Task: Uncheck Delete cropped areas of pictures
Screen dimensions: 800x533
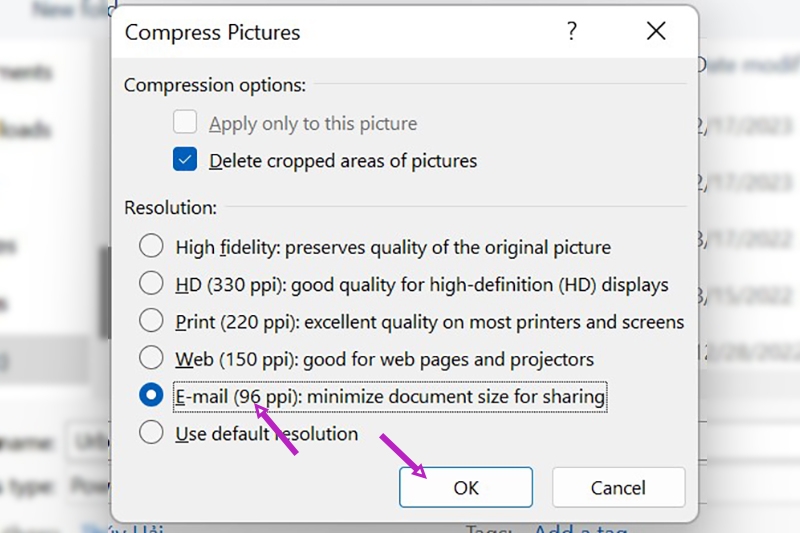Action: point(185,159)
